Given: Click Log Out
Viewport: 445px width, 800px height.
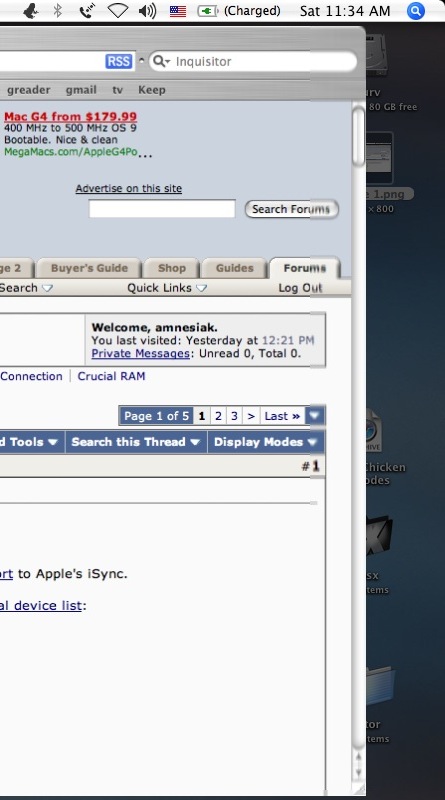Looking at the screenshot, I should (x=300, y=288).
